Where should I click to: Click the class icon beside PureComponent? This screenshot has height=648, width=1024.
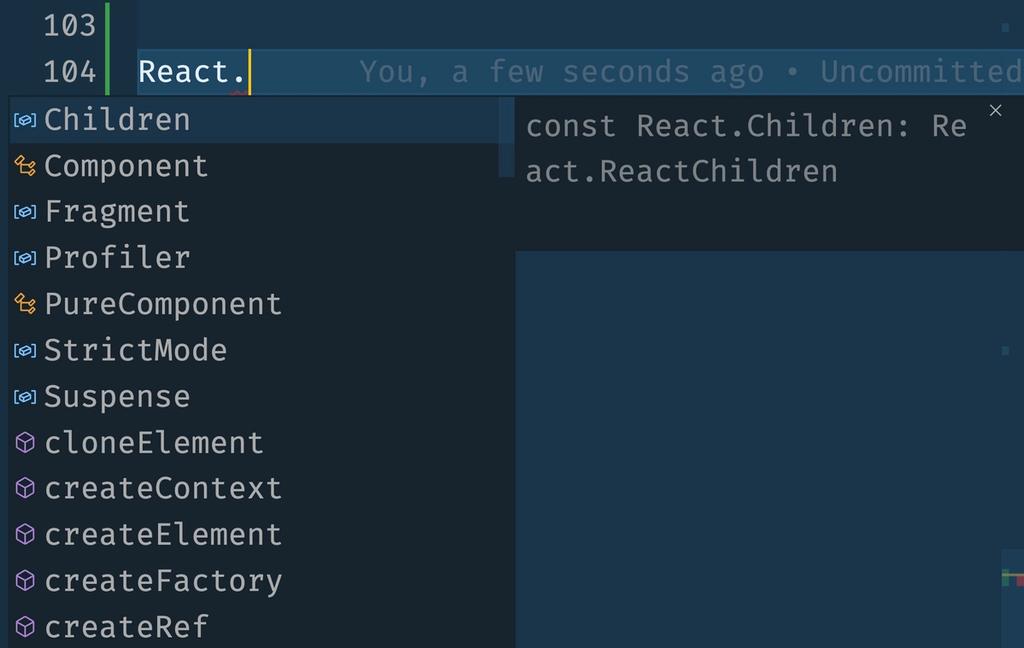(x=22, y=303)
